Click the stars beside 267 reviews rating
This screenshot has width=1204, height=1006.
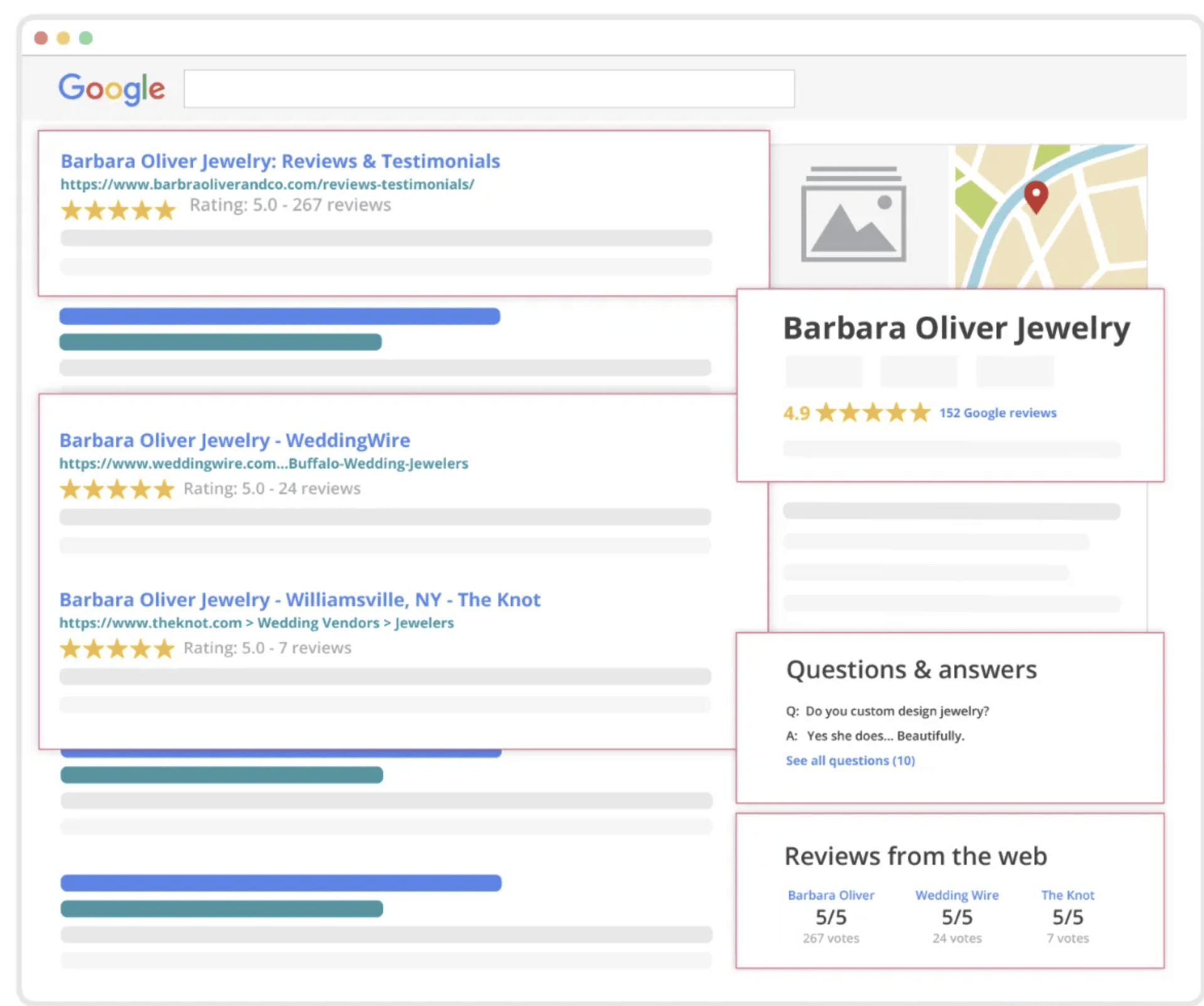click(x=118, y=210)
